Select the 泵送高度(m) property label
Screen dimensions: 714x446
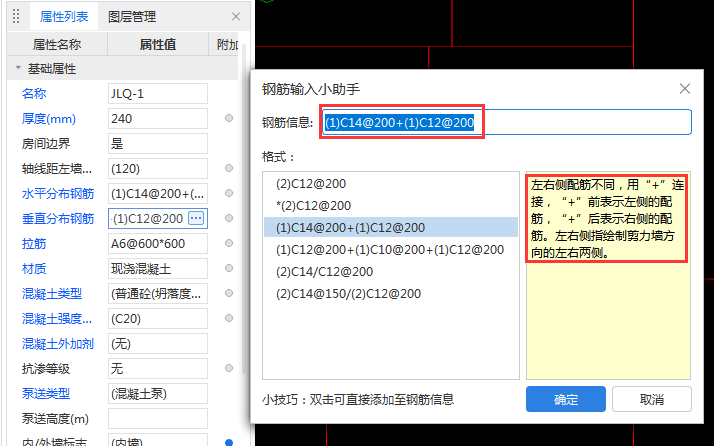click(55, 419)
